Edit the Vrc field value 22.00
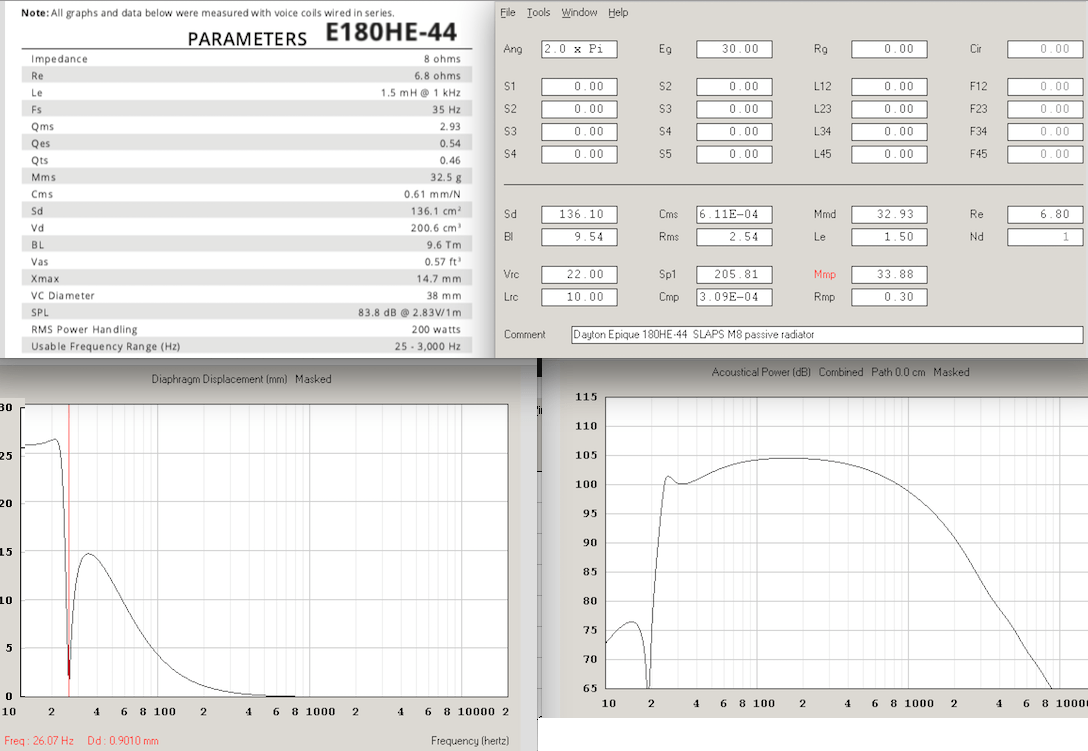The width and height of the screenshot is (1088, 751). pyautogui.click(x=579, y=274)
